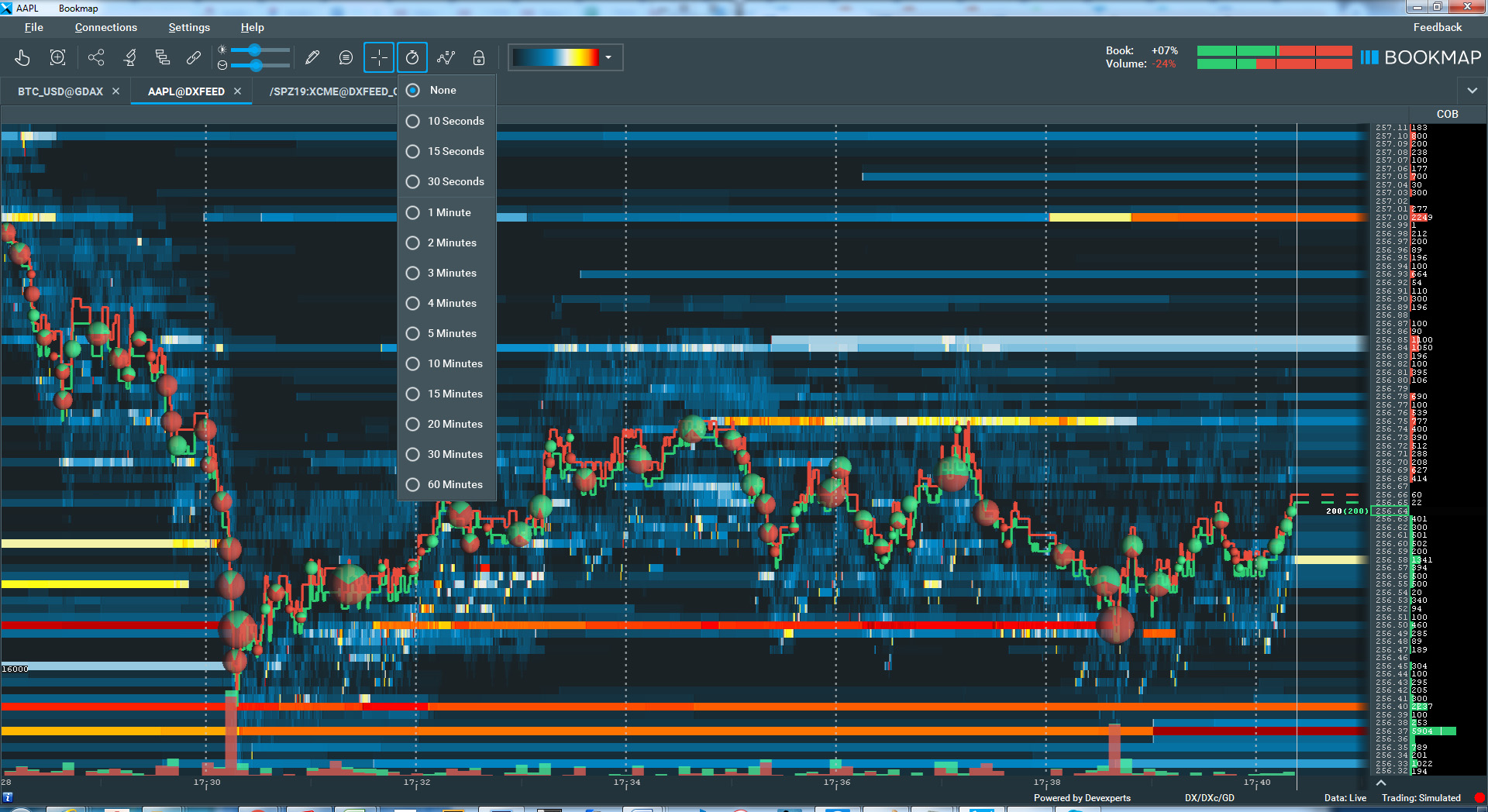Image resolution: width=1488 pixels, height=812 pixels.
Task: Click the COB column header
Action: tap(1448, 114)
